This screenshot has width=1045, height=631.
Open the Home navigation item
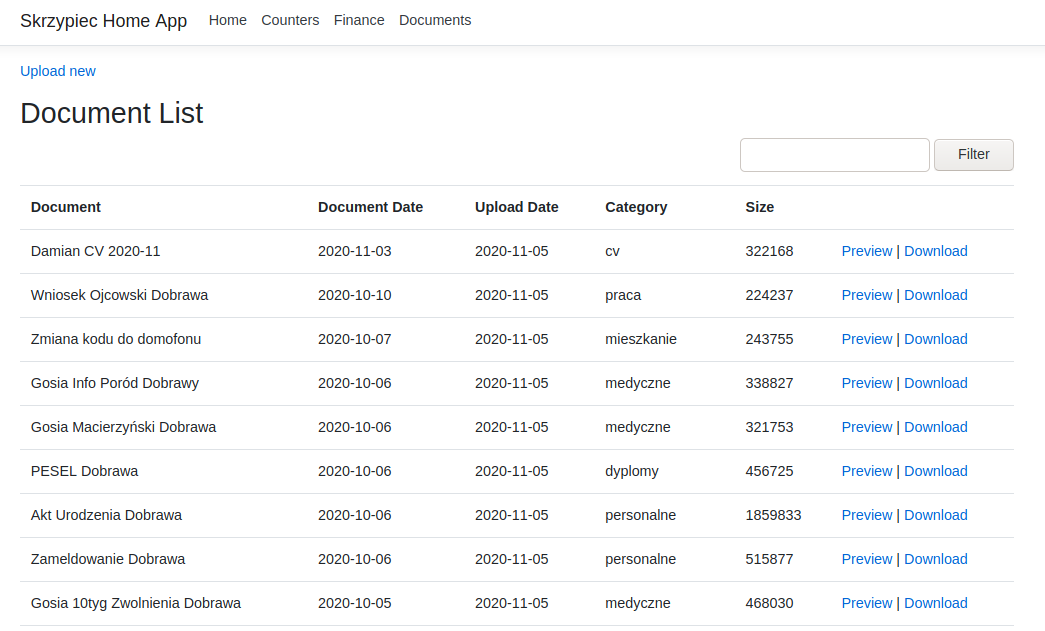click(227, 21)
